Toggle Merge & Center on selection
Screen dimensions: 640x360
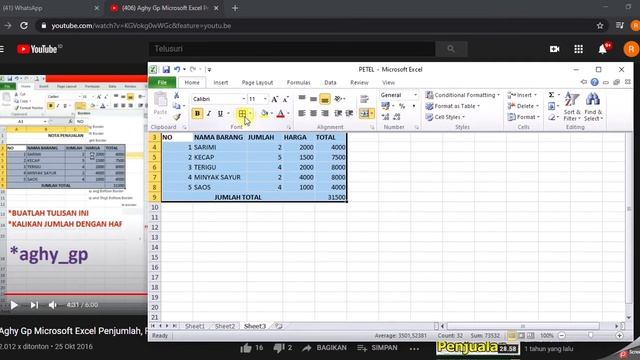(364, 113)
